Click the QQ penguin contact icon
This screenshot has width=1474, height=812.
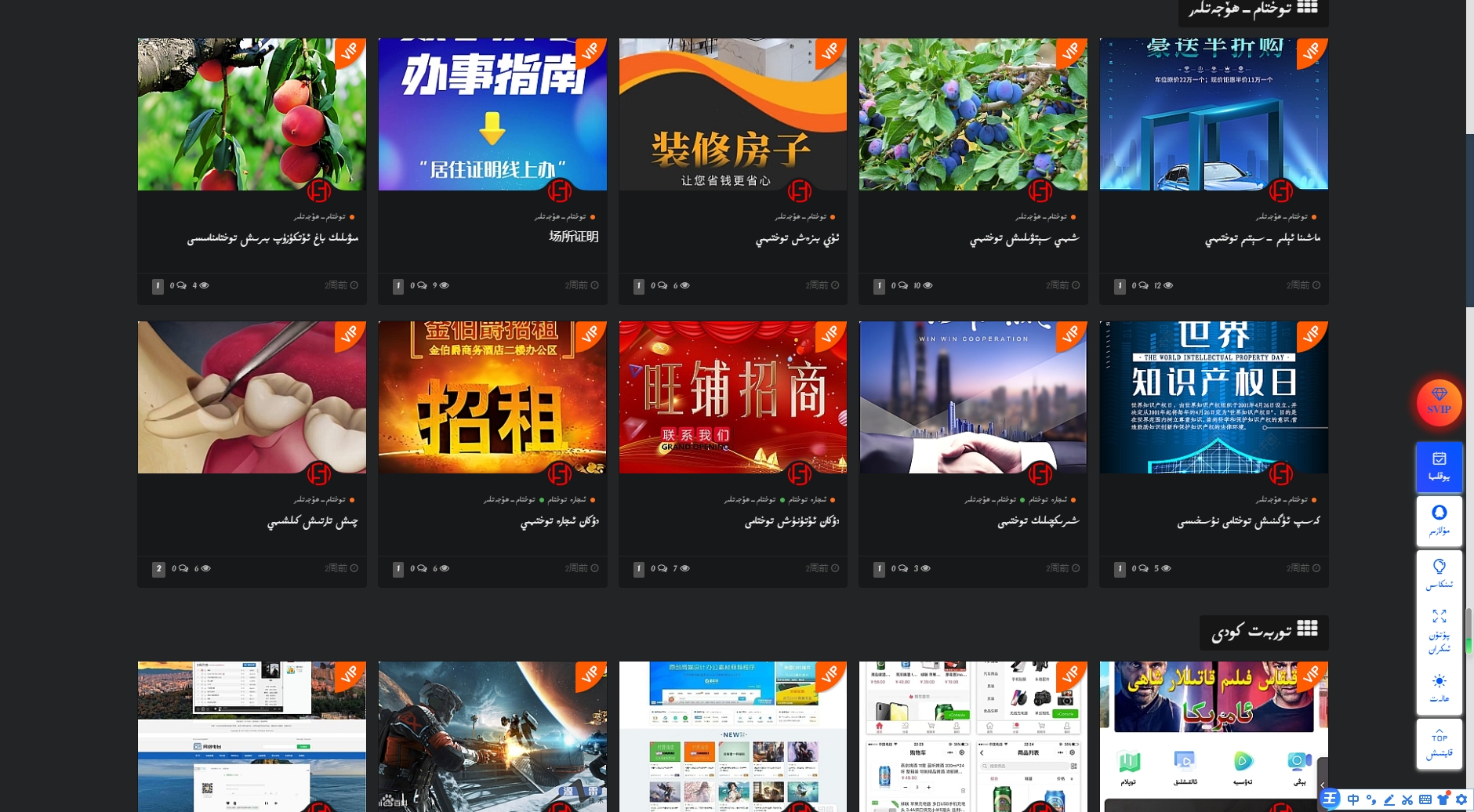click(1439, 520)
